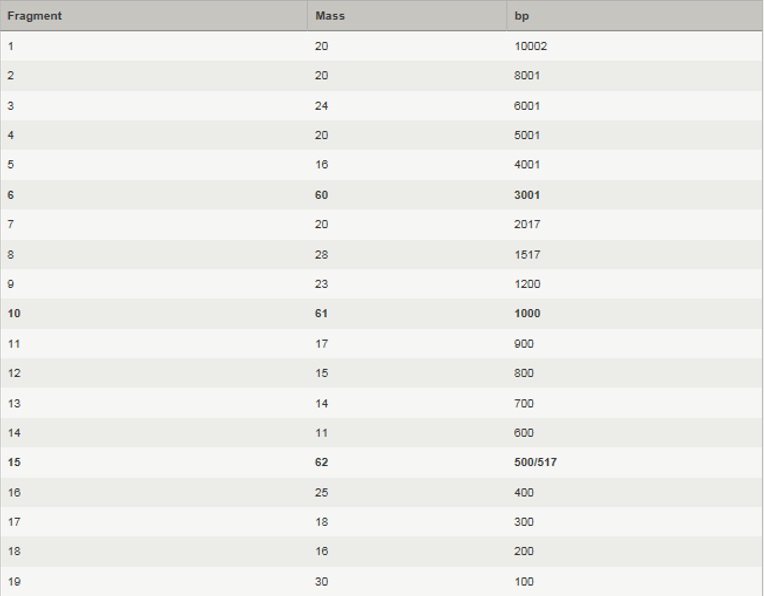Click the Fragment column header
764x596 pixels.
[x=34, y=16]
